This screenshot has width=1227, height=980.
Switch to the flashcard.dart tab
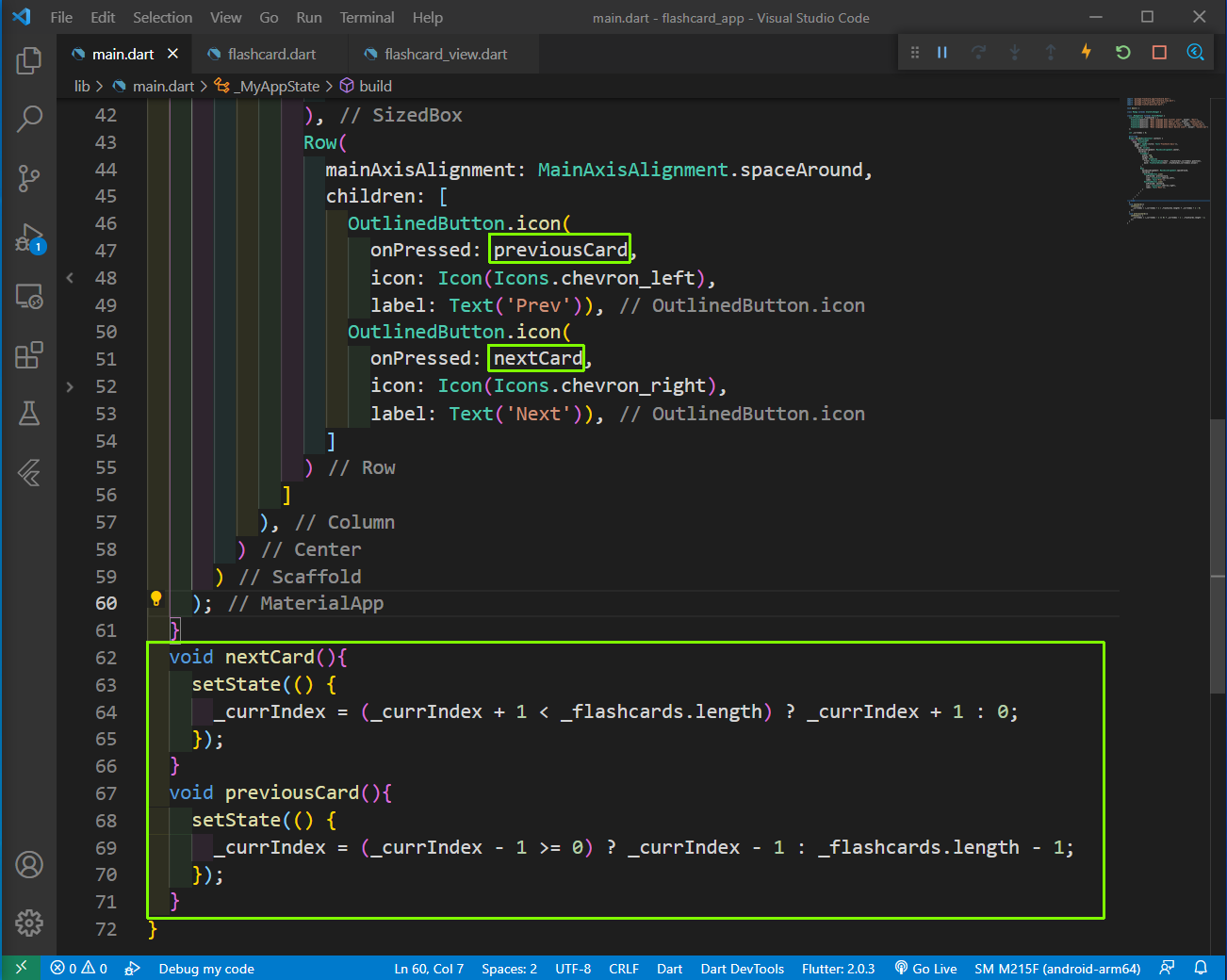[x=270, y=54]
